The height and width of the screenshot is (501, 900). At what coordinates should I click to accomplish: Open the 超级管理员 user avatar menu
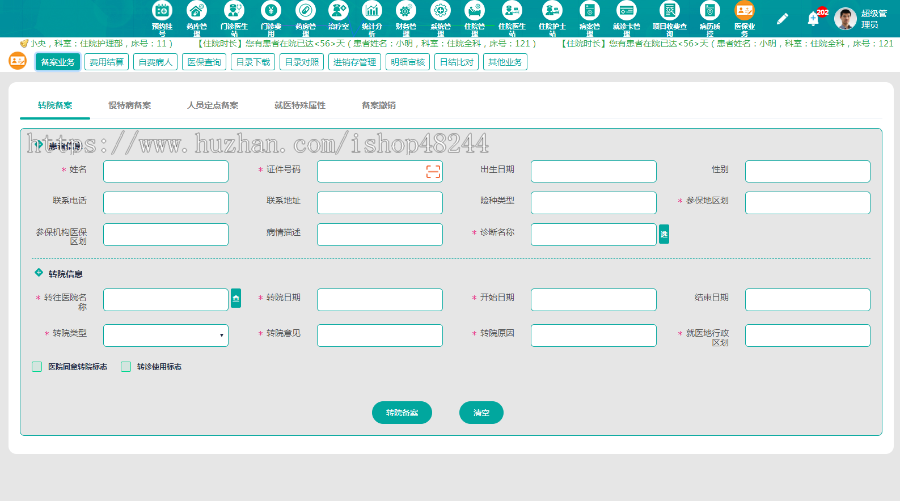tap(845, 19)
